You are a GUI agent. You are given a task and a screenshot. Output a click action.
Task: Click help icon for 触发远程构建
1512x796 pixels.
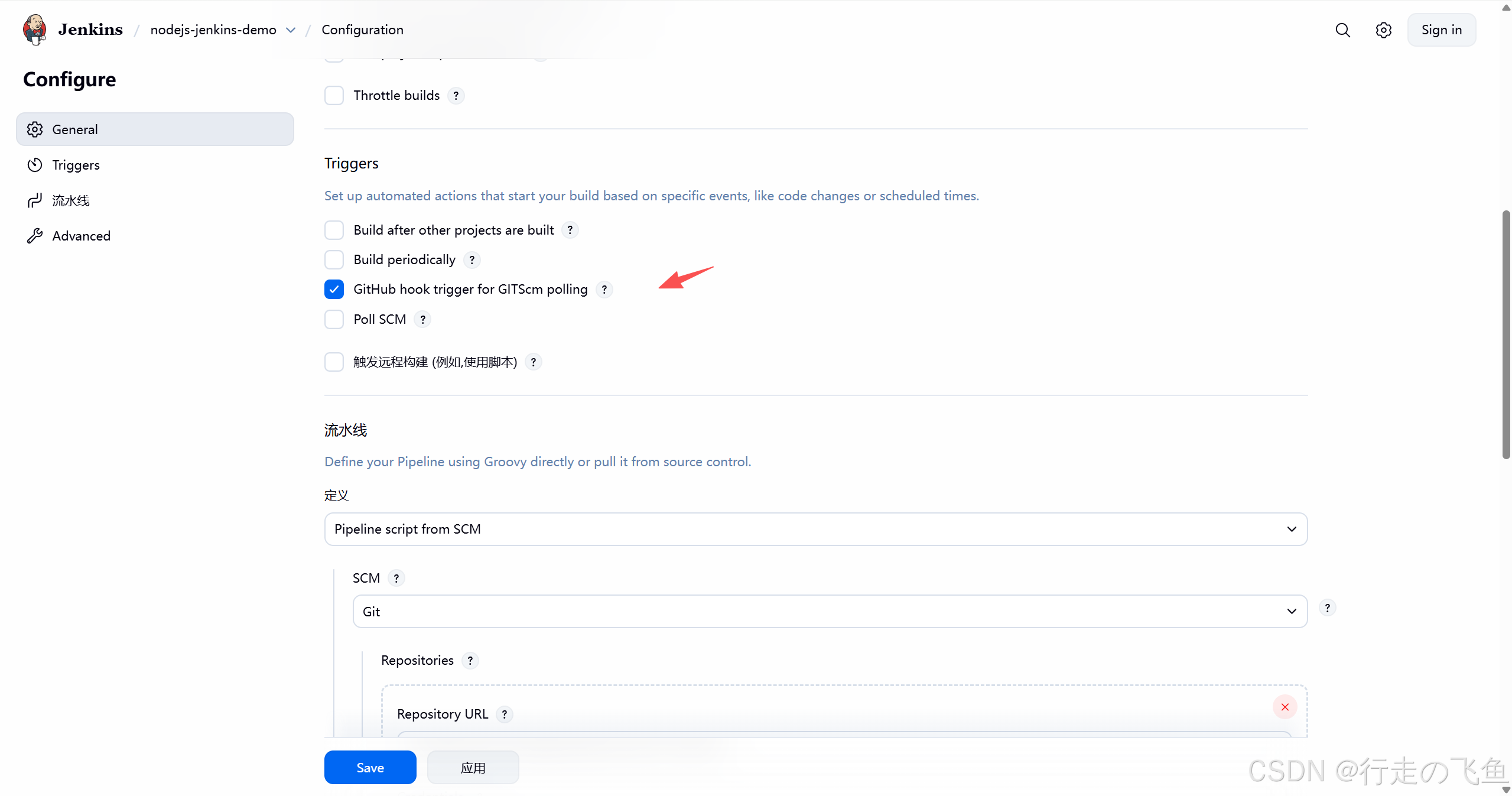[x=534, y=362]
